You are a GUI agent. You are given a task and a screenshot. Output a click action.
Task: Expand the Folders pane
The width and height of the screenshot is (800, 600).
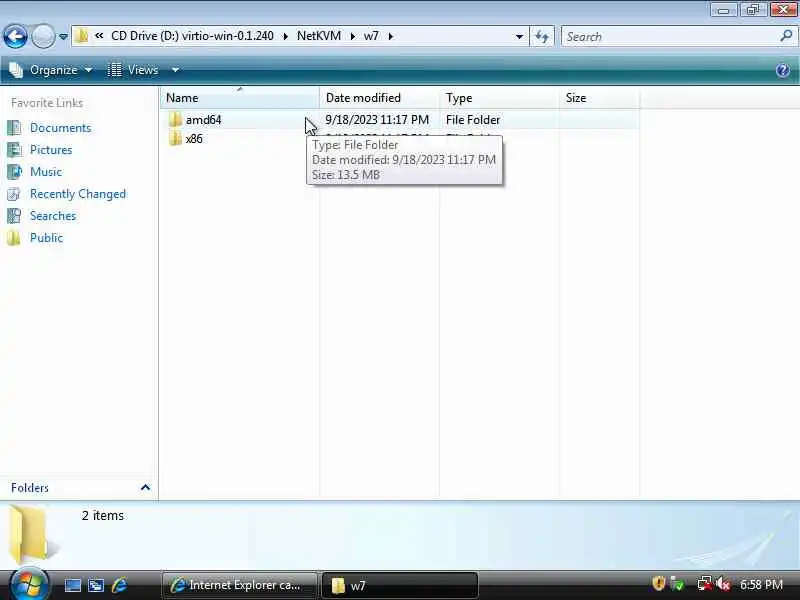145,488
